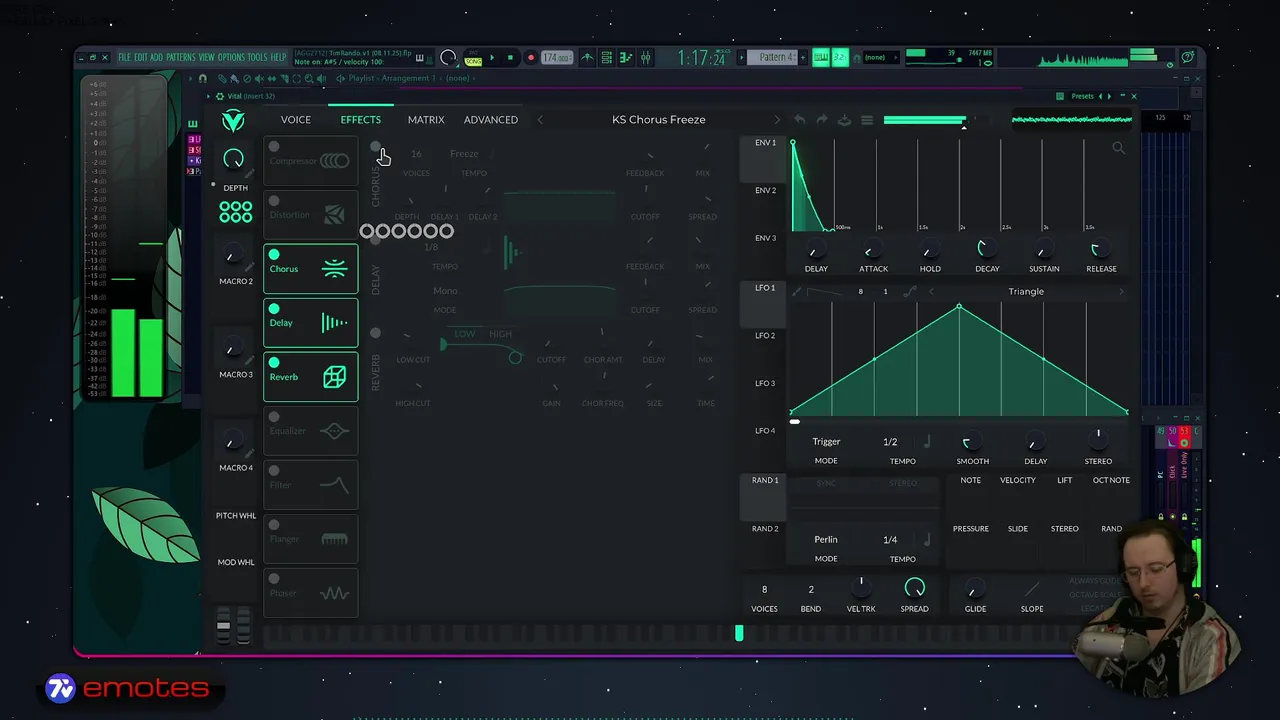Viewport: 1280px width, 720px height.
Task: Select the LFO 3 tab
Action: [x=765, y=383]
